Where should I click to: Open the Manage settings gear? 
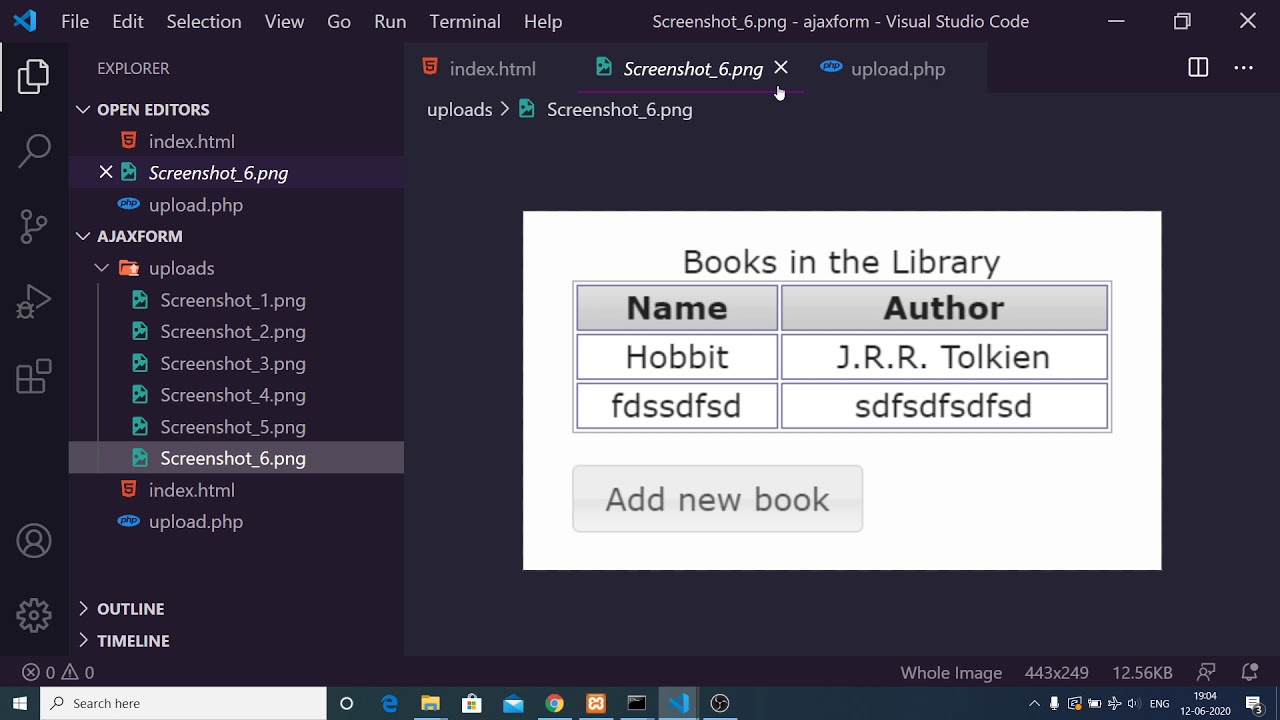[34, 615]
